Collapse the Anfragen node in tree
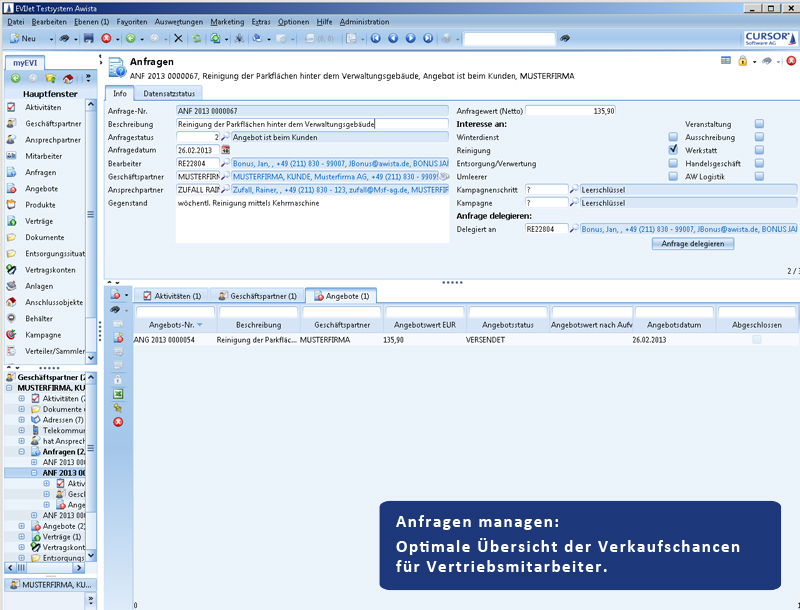This screenshot has width=800, height=610. 22,451
